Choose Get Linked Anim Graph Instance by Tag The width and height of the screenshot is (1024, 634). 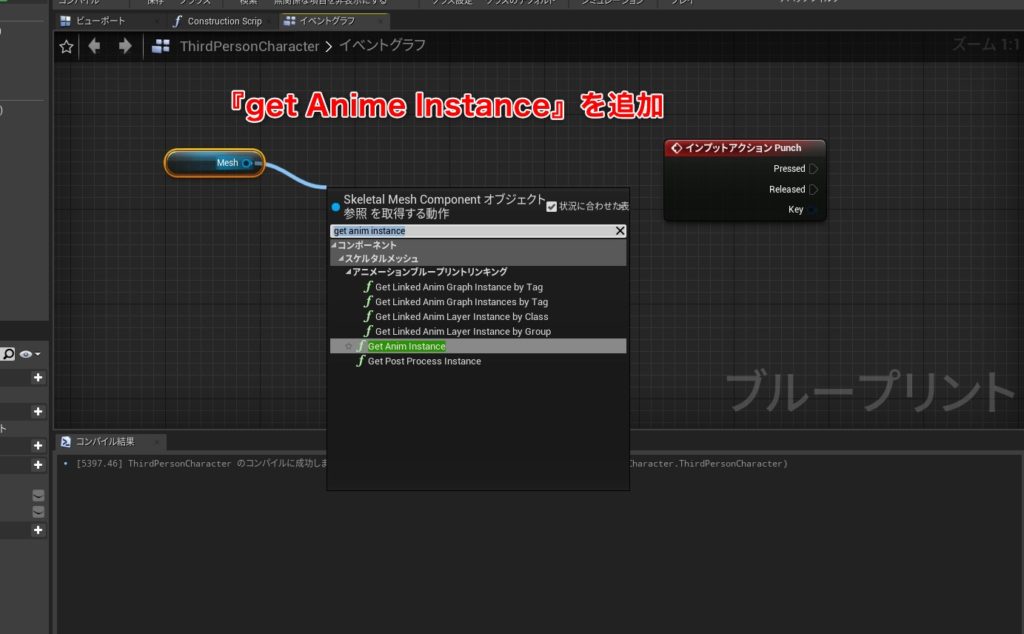point(458,287)
